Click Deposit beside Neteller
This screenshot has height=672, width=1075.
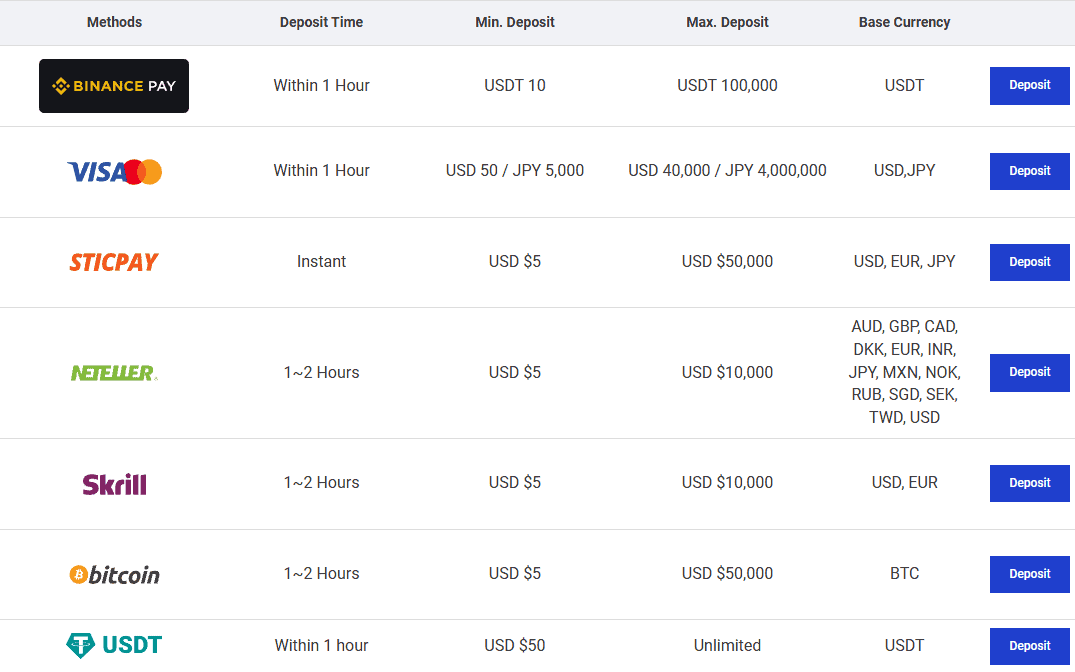(x=1029, y=372)
